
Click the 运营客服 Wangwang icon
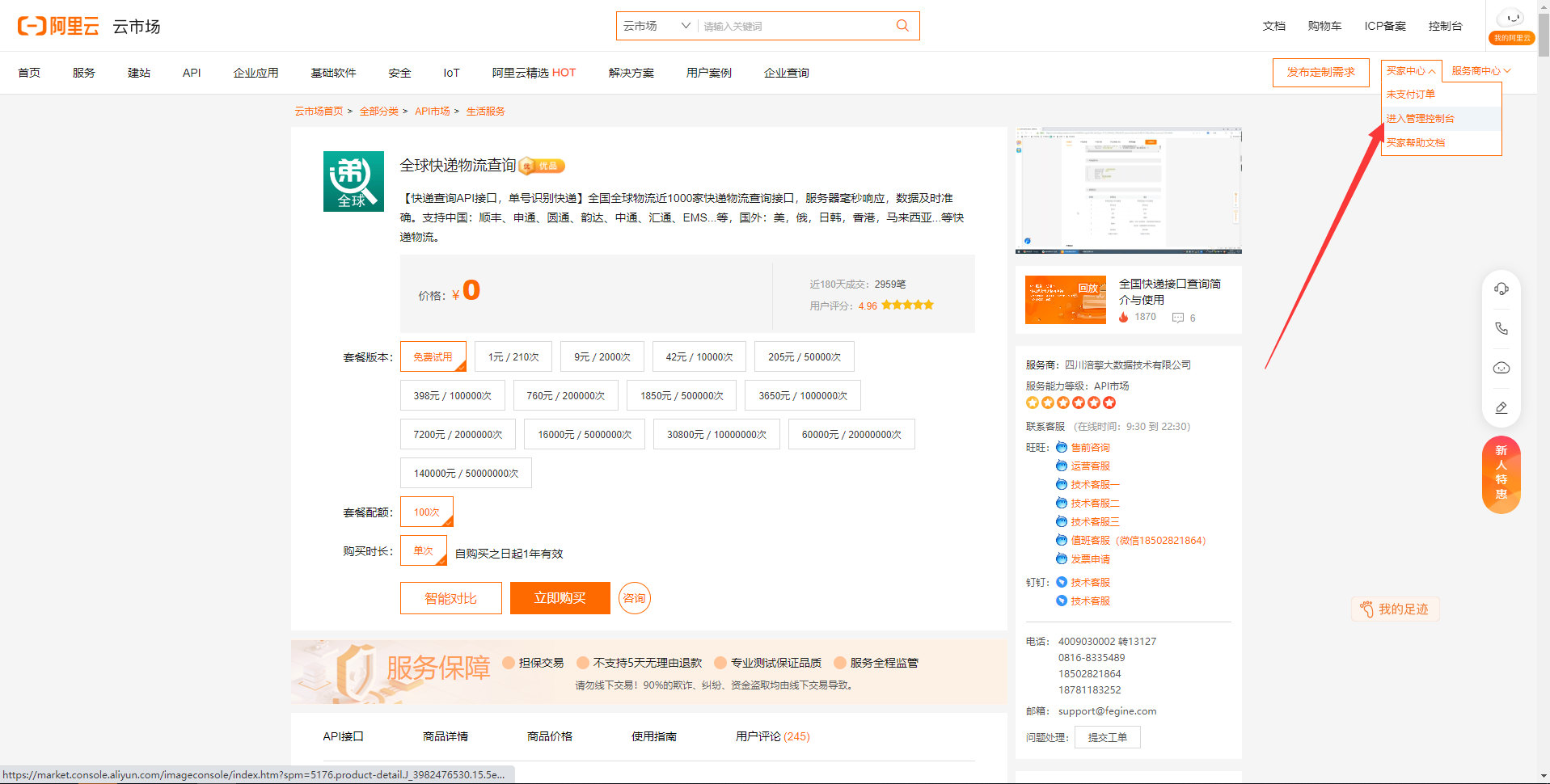1062,466
